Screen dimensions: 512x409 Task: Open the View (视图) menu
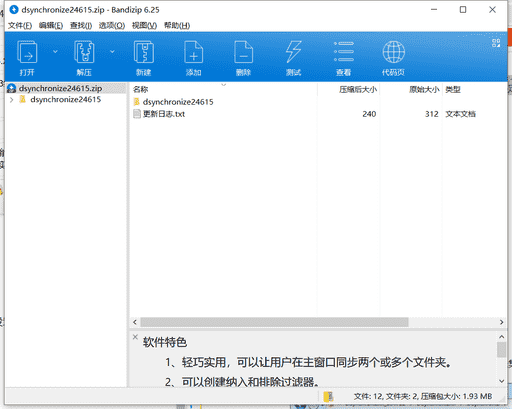(144, 26)
